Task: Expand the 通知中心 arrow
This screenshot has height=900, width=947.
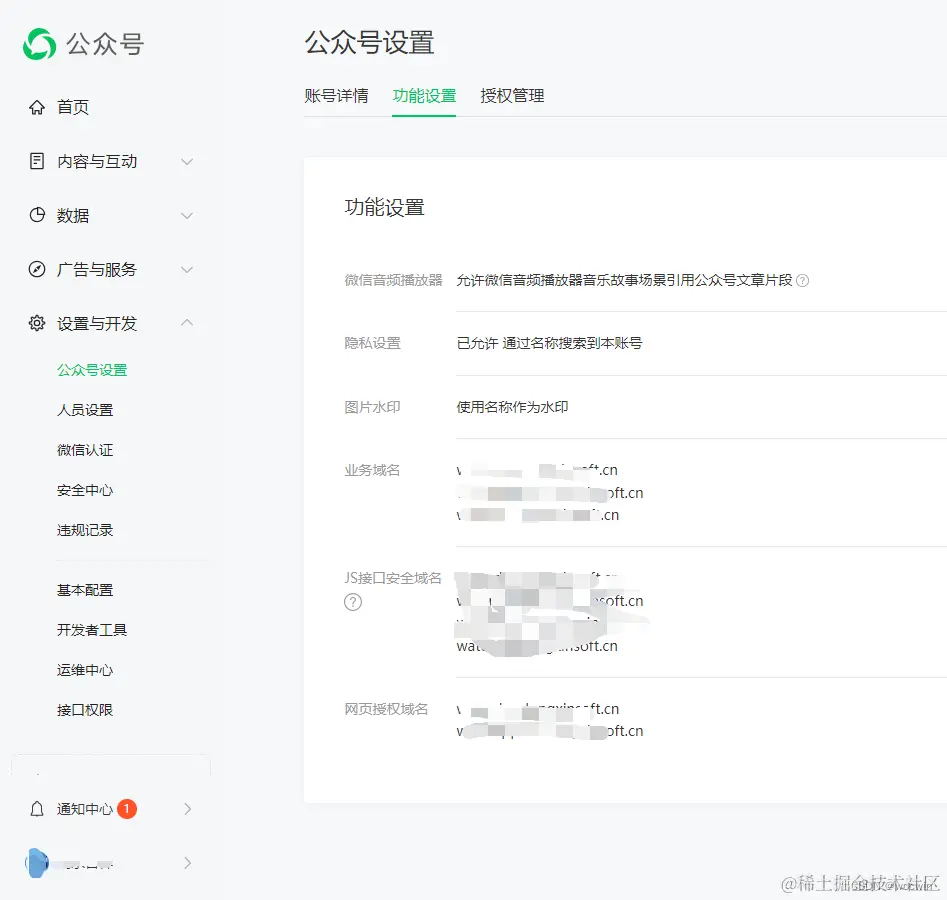Action: tap(187, 809)
